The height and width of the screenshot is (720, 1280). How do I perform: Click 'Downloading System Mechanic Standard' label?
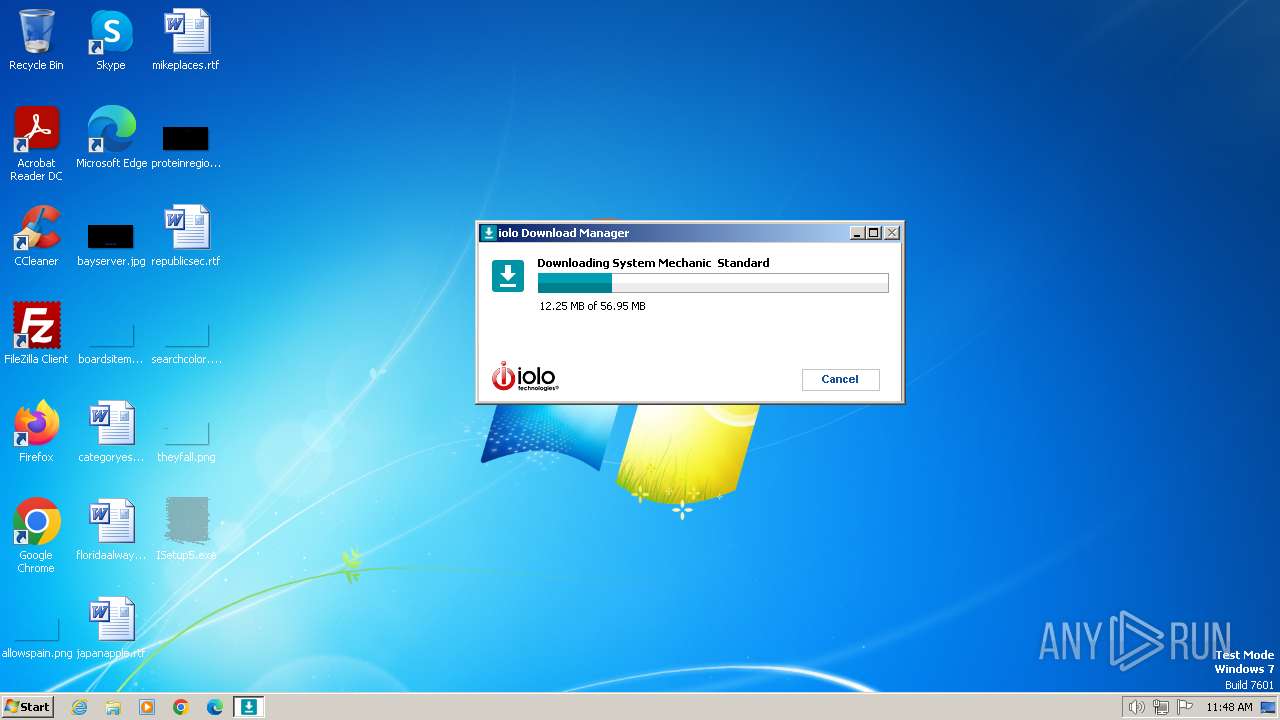(x=653, y=263)
